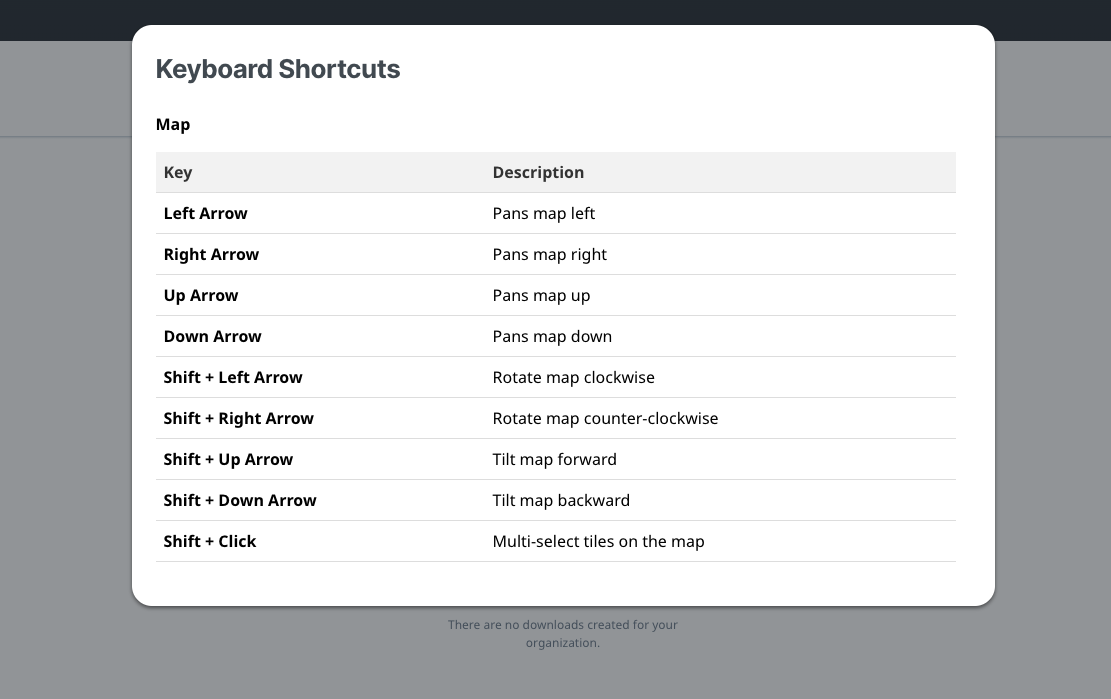Select the Right Arrow key cell
1111x699 pixels.
click(x=211, y=254)
